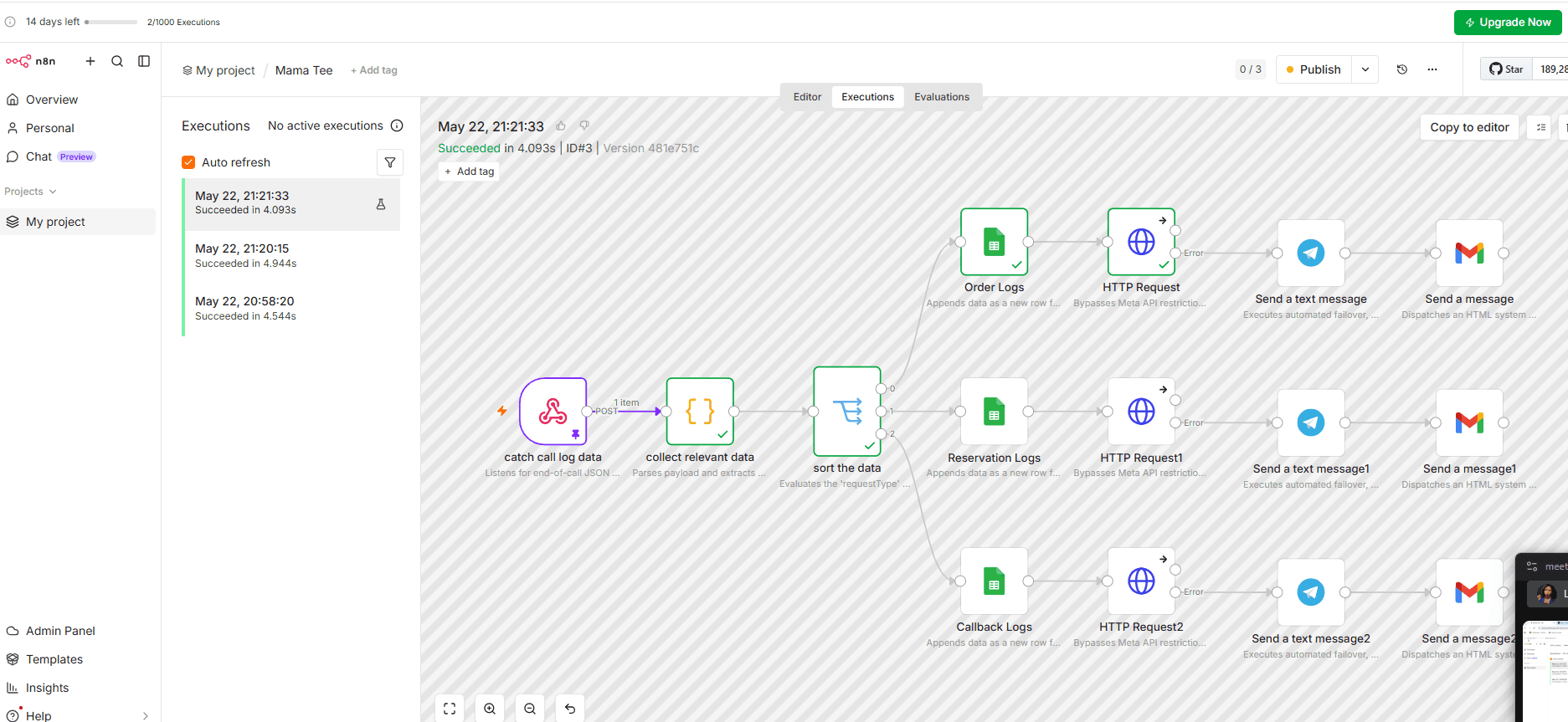The image size is (1568, 722).
Task: Switch to the Editor tab
Action: pos(807,97)
